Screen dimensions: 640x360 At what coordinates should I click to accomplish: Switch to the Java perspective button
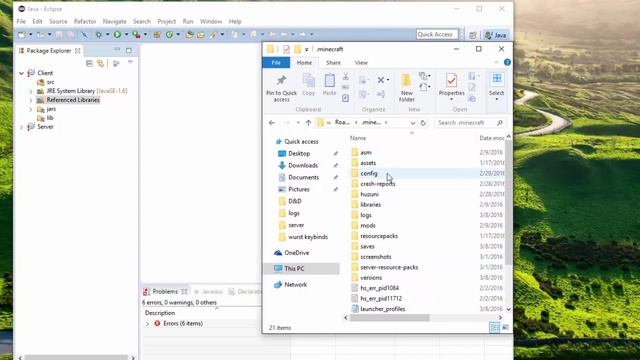496,35
